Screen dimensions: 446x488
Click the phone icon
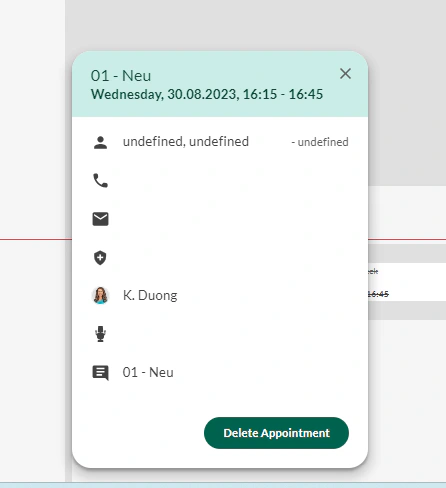click(100, 180)
